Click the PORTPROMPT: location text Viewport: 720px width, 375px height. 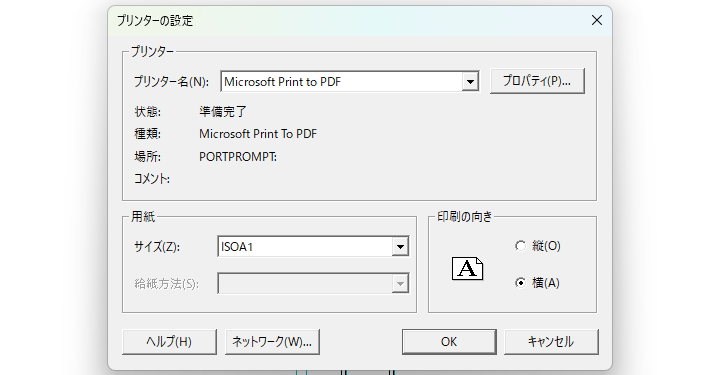pos(238,157)
